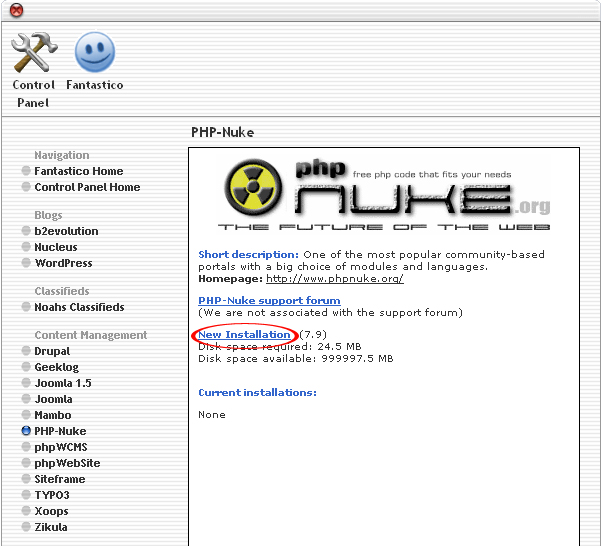This screenshot has height=546, width=602.
Task: Open Zikula entry
Action: point(51,527)
